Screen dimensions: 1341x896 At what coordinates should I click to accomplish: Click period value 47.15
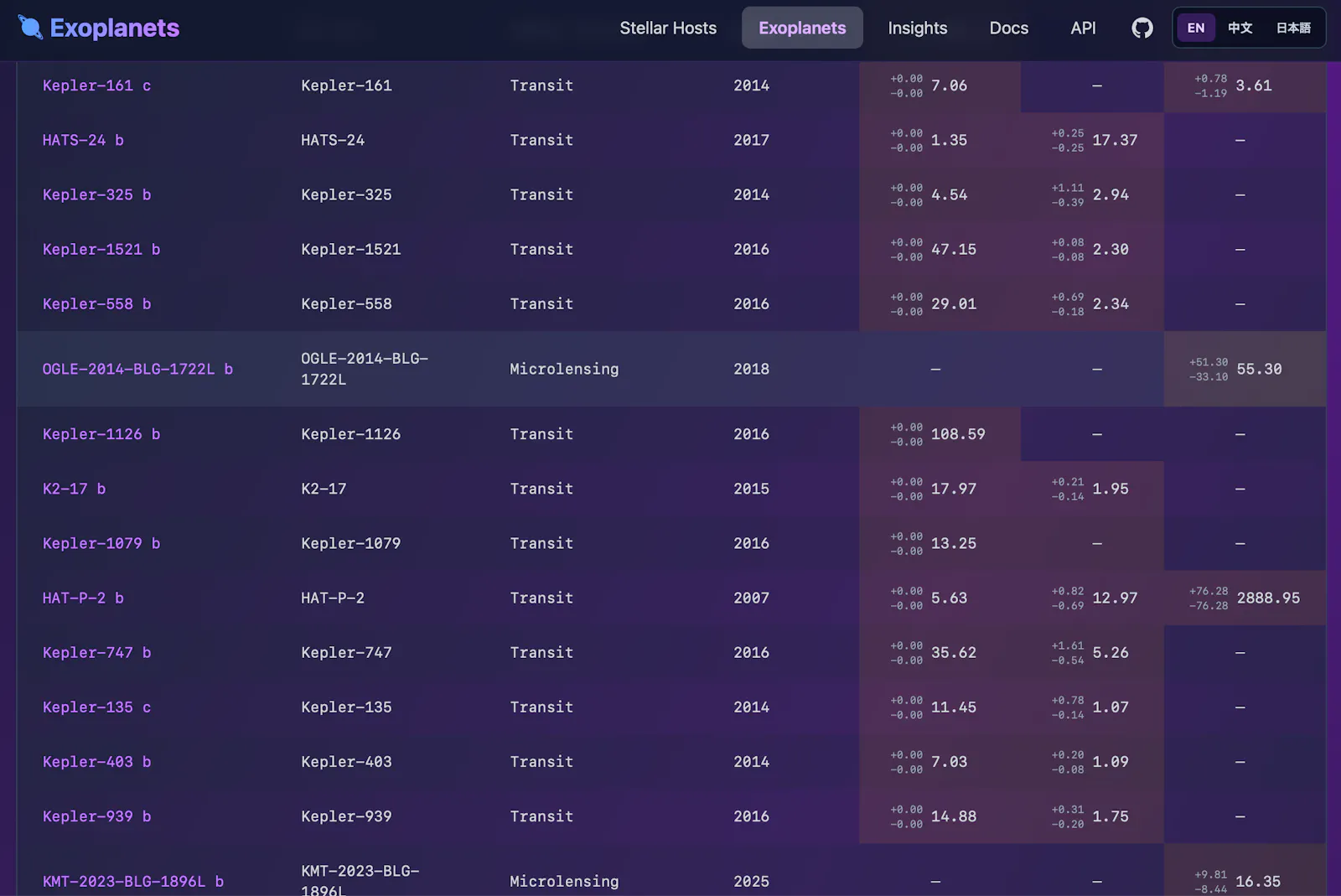pos(954,249)
